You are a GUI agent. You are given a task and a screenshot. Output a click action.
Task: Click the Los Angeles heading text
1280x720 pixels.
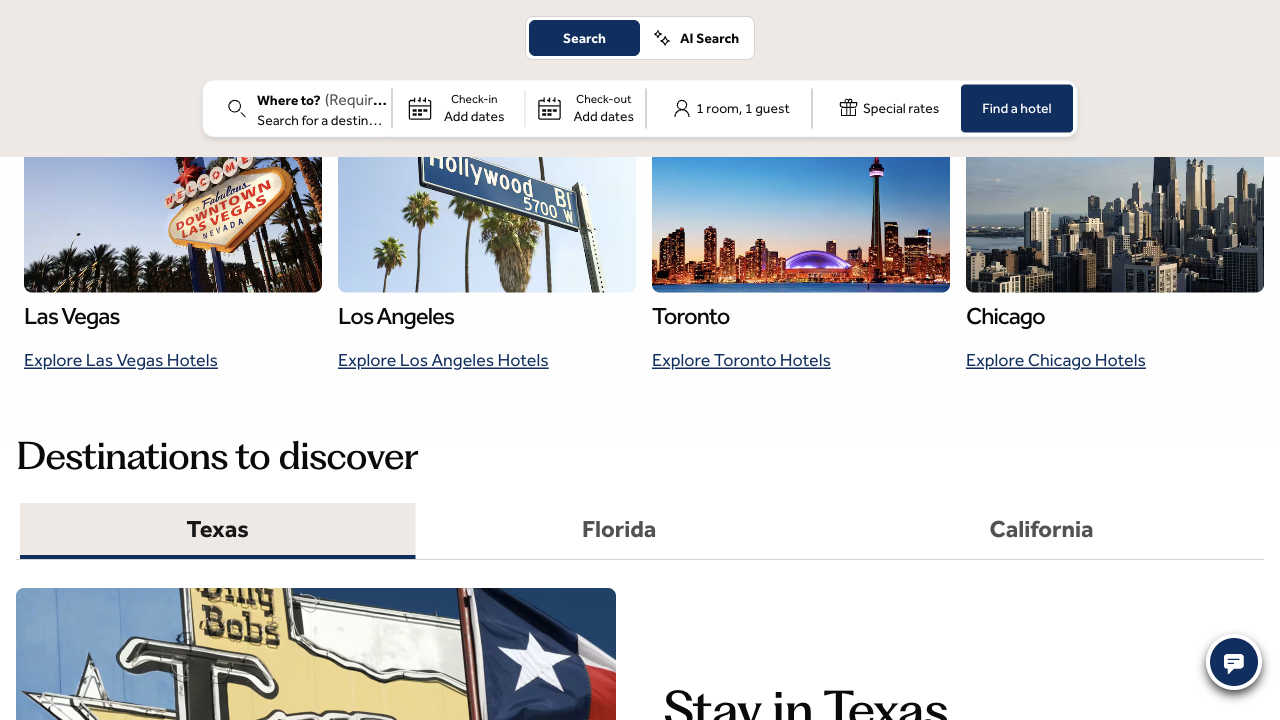396,317
